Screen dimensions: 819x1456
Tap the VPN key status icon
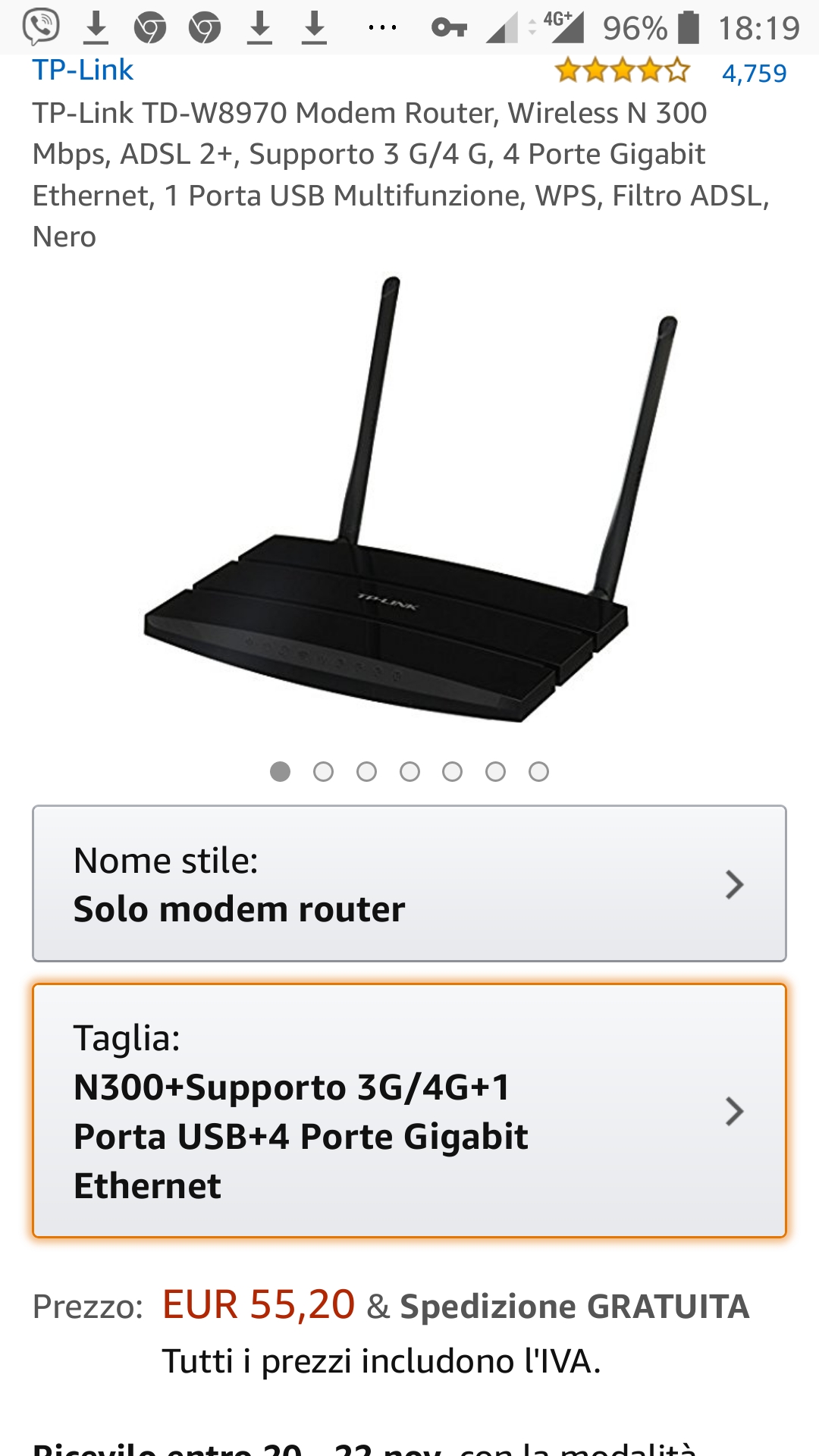(x=449, y=28)
